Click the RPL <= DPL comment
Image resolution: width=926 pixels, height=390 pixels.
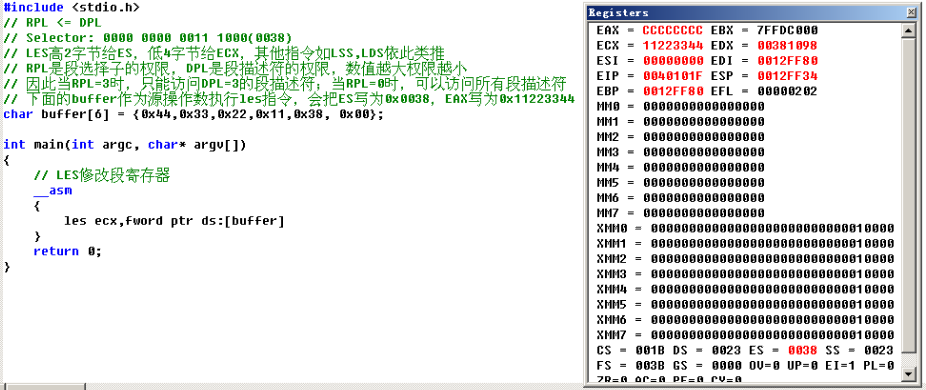[52, 23]
